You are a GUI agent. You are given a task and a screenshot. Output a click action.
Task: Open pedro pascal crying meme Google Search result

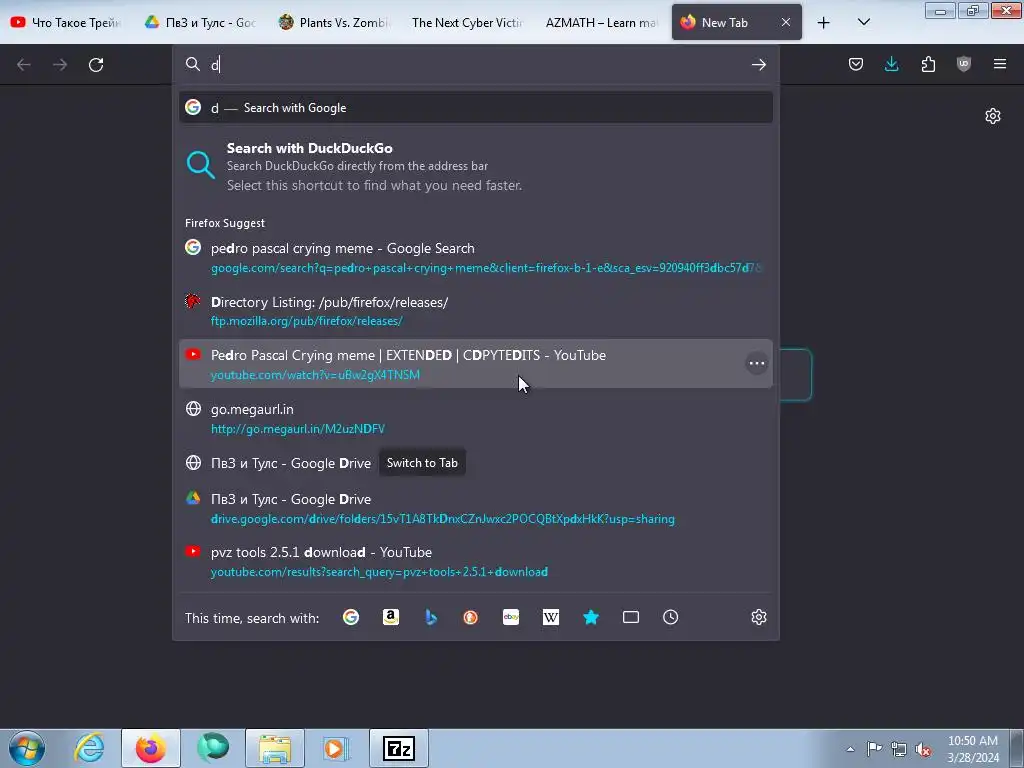coord(476,257)
